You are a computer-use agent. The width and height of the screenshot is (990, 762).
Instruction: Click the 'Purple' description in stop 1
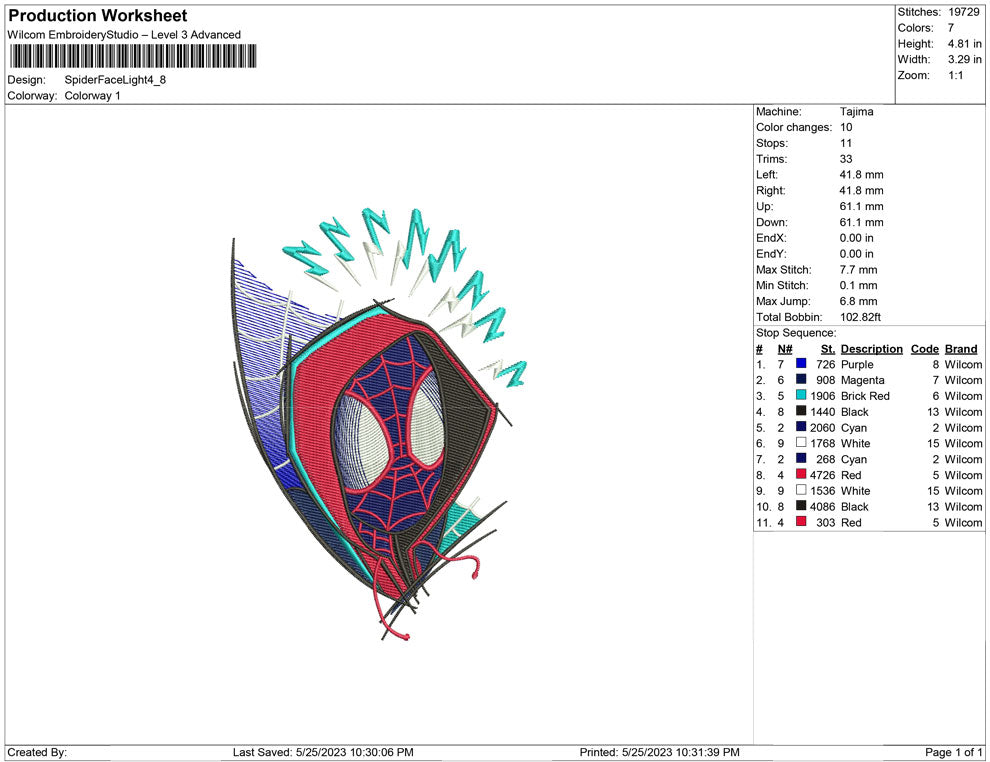pyautogui.click(x=857, y=364)
